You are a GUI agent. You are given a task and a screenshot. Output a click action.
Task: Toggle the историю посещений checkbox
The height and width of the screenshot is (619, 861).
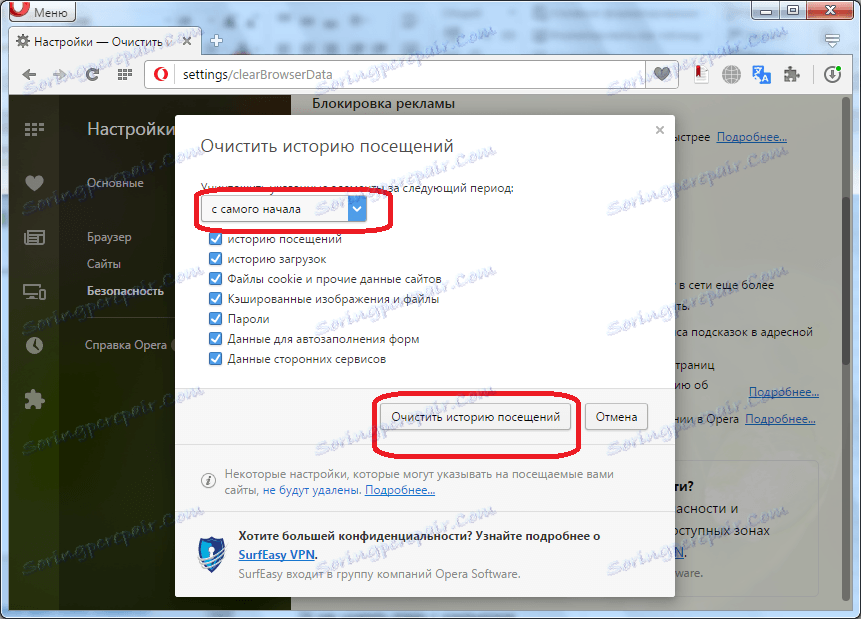point(215,239)
